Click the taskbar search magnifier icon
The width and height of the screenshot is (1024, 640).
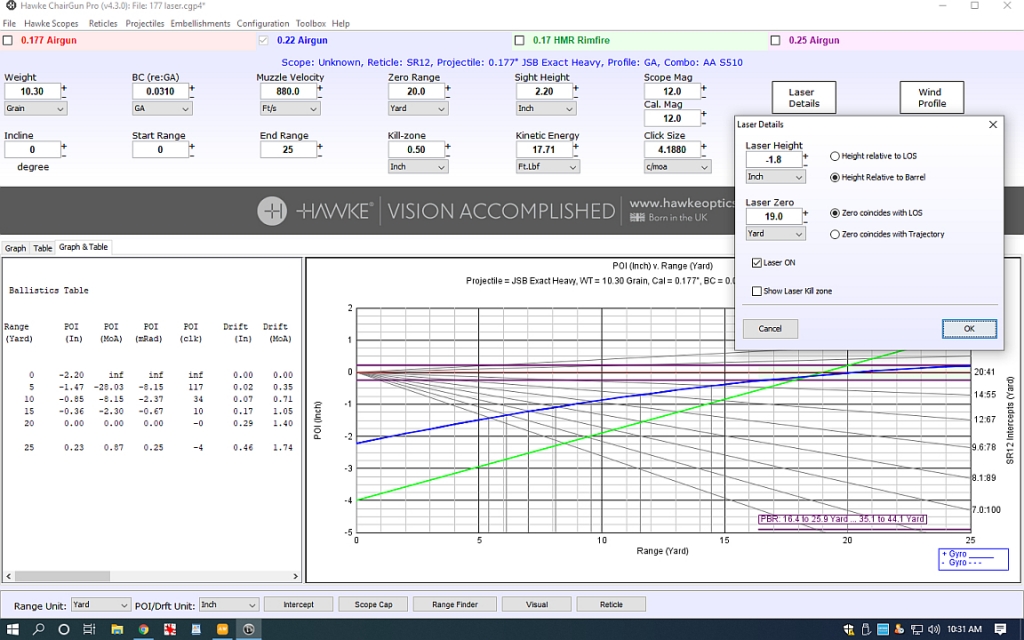pyautogui.click(x=38, y=630)
